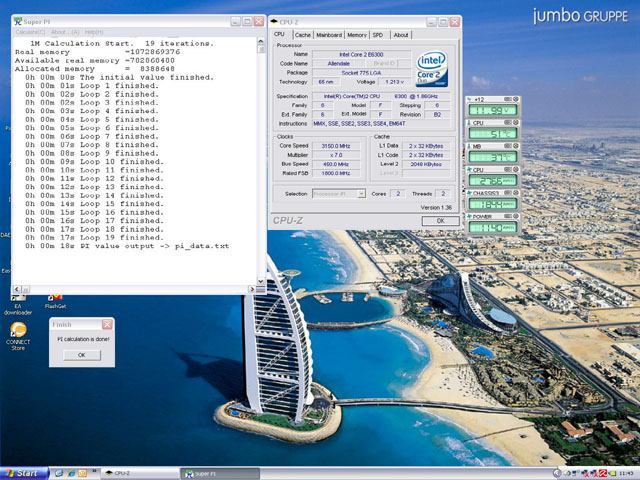640x480 pixels.
Task: Click the display-mode icon on the CPU temperature panel
Action: (x=508, y=122)
